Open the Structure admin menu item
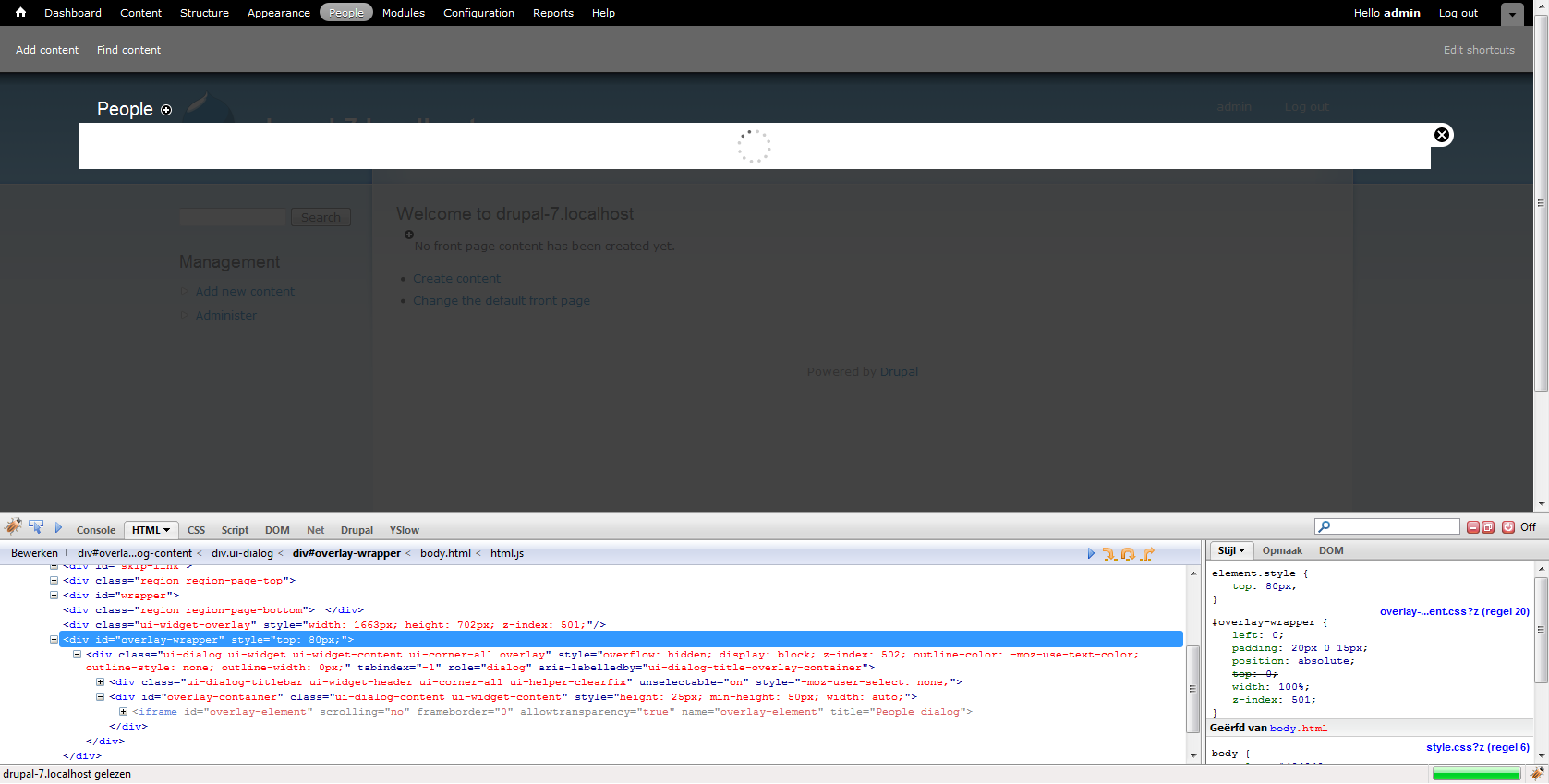This screenshot has width=1549, height=784. (x=204, y=13)
